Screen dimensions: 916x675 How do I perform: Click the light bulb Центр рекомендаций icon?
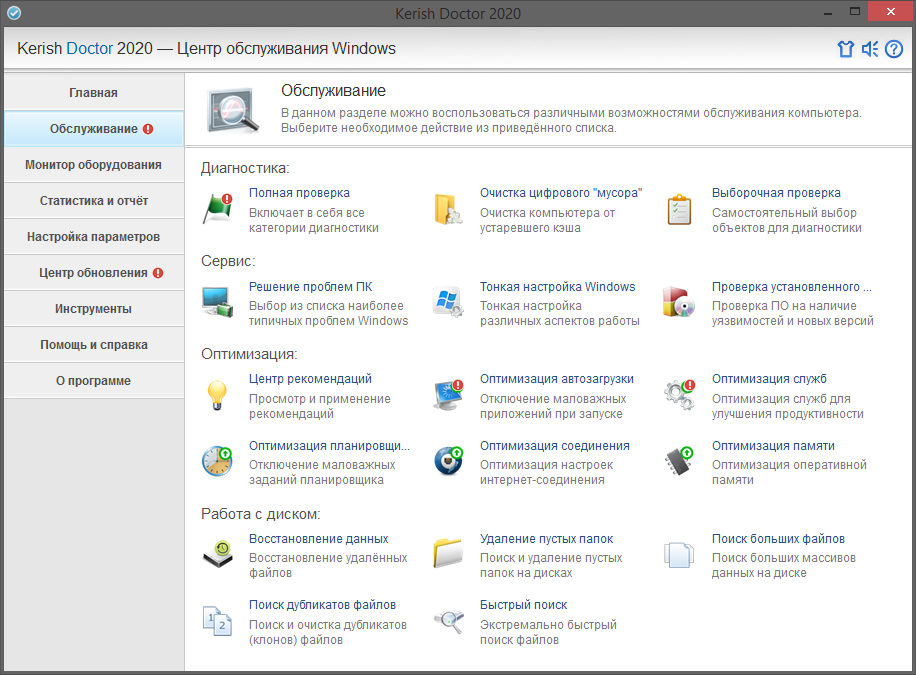tap(218, 395)
